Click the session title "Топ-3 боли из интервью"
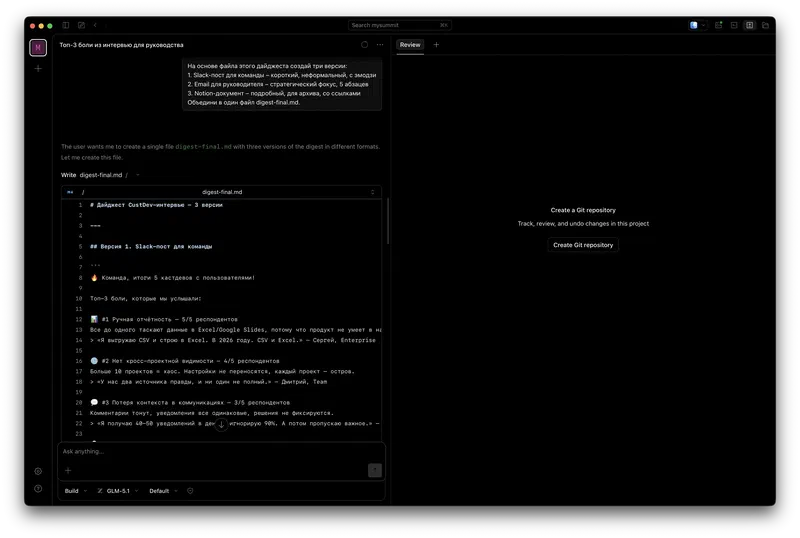The image size is (800, 538). [121, 45]
